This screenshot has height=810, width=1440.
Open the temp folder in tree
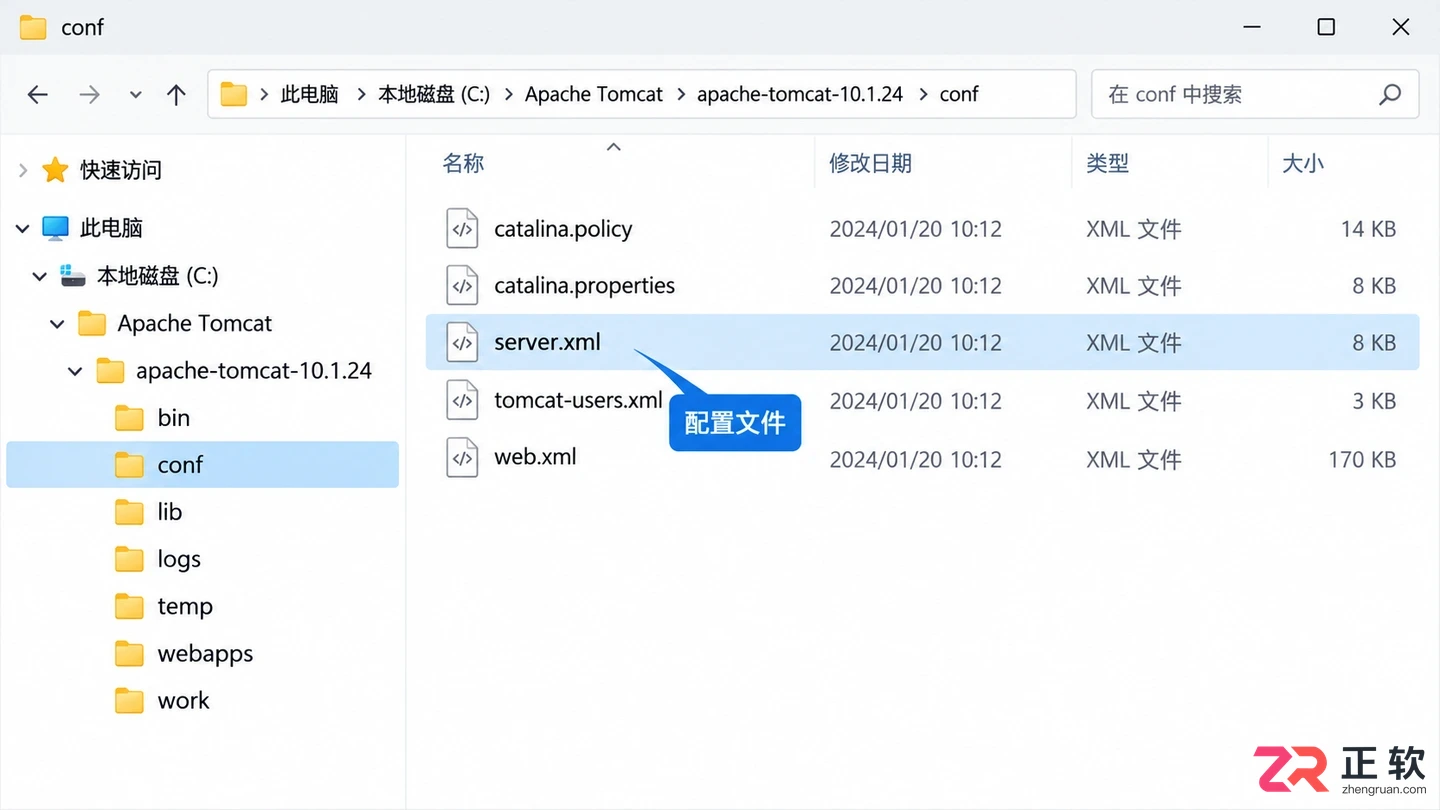185,606
